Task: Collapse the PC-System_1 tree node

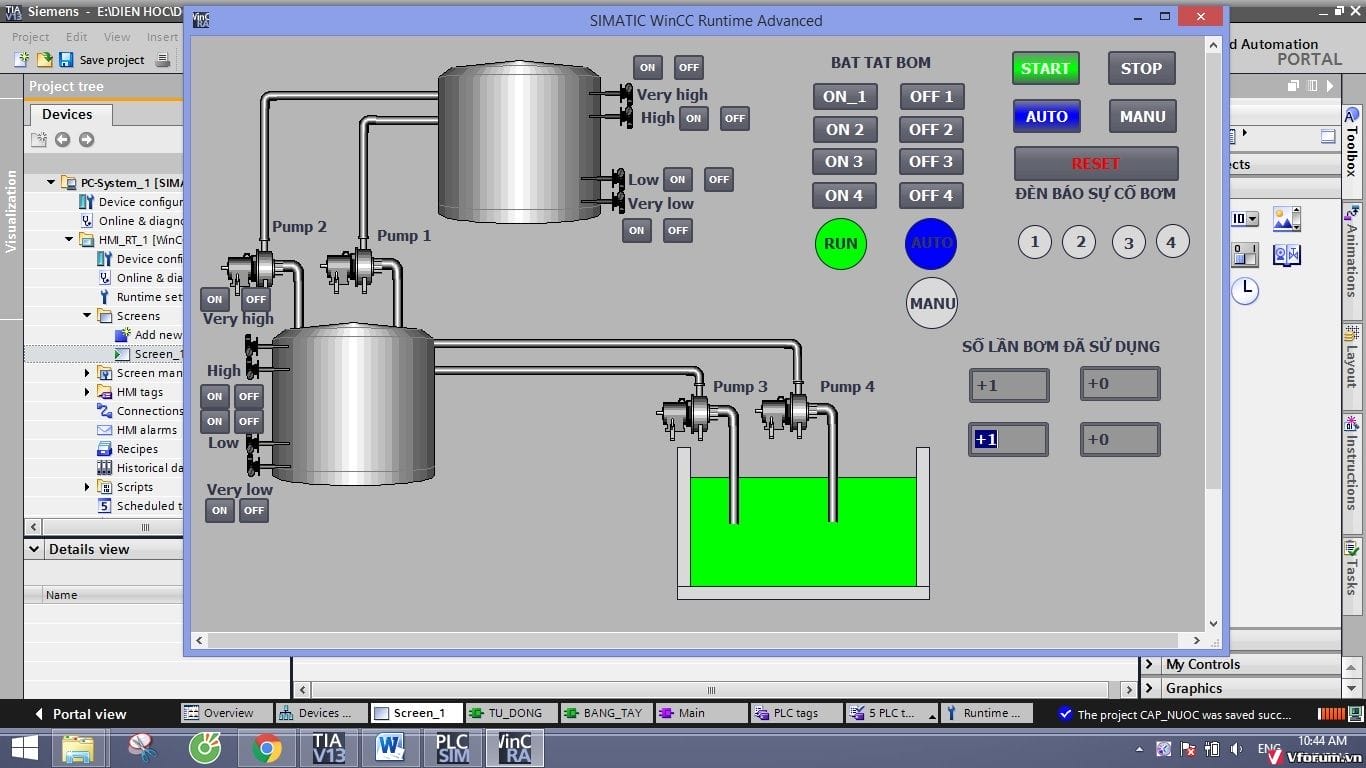Action: (51, 183)
